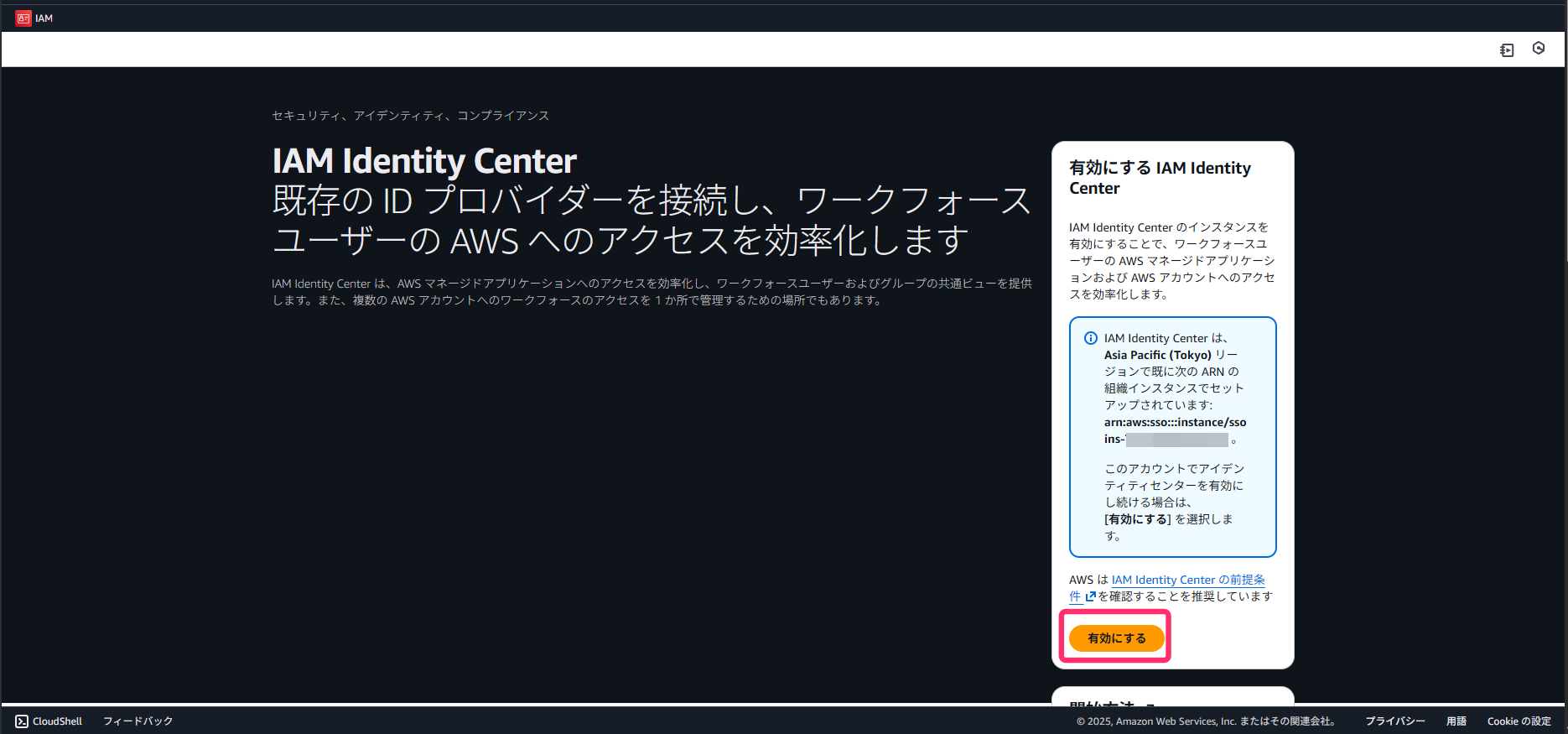Open CloudShell from the footer
Image resolution: width=1568 pixels, height=734 pixels.
pos(49,721)
